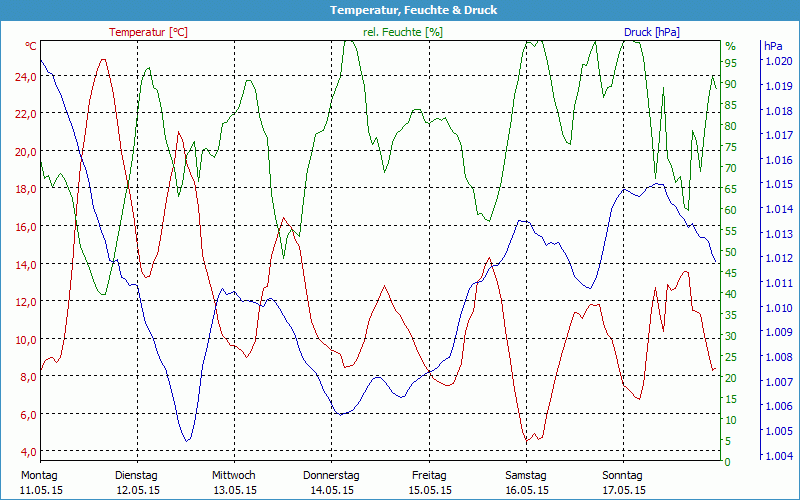Click the 'Dienstag' day label
Viewport: 800px width, 500px height.
136,476
